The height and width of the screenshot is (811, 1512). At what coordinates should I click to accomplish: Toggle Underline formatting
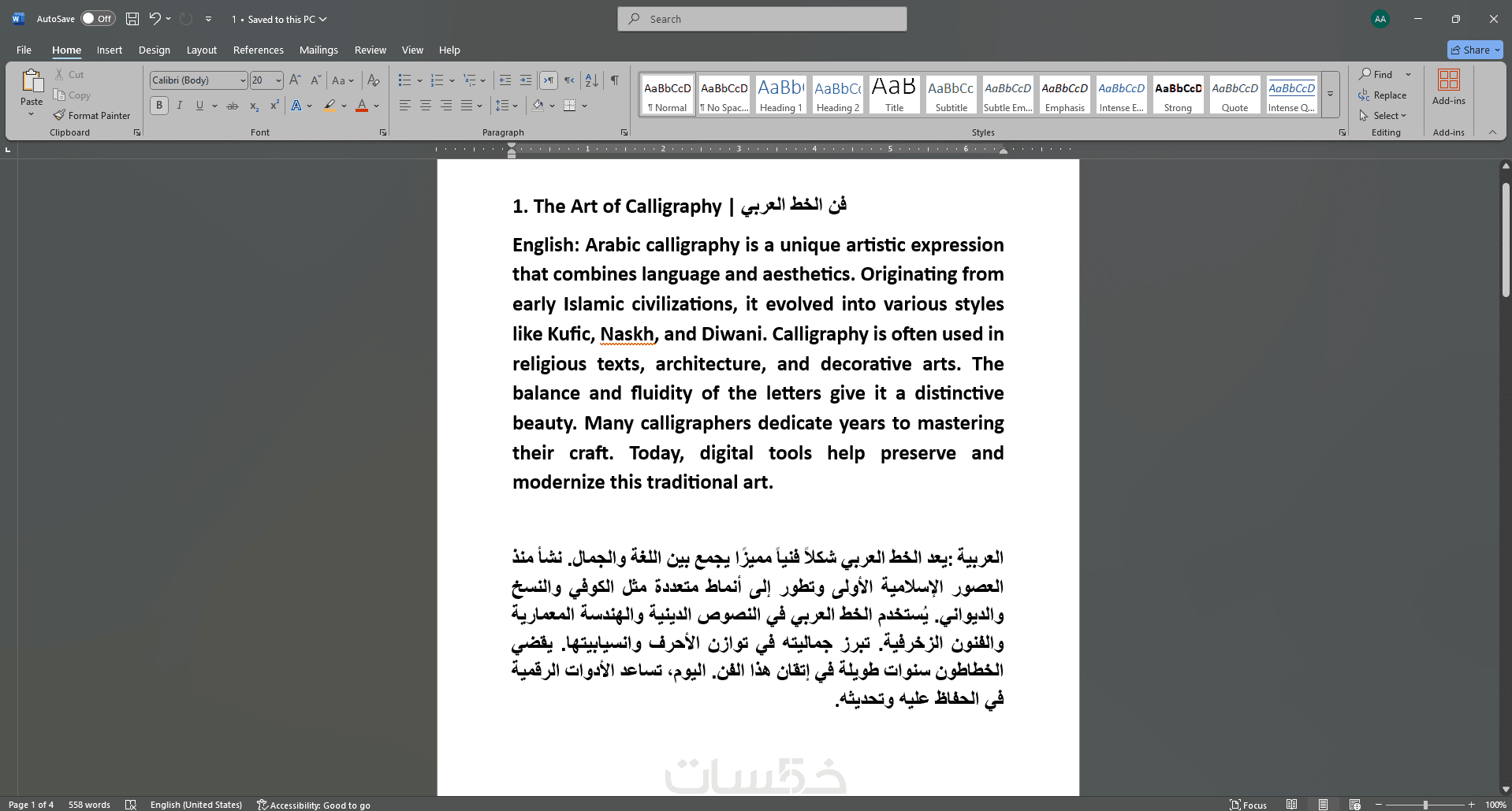pos(199,106)
